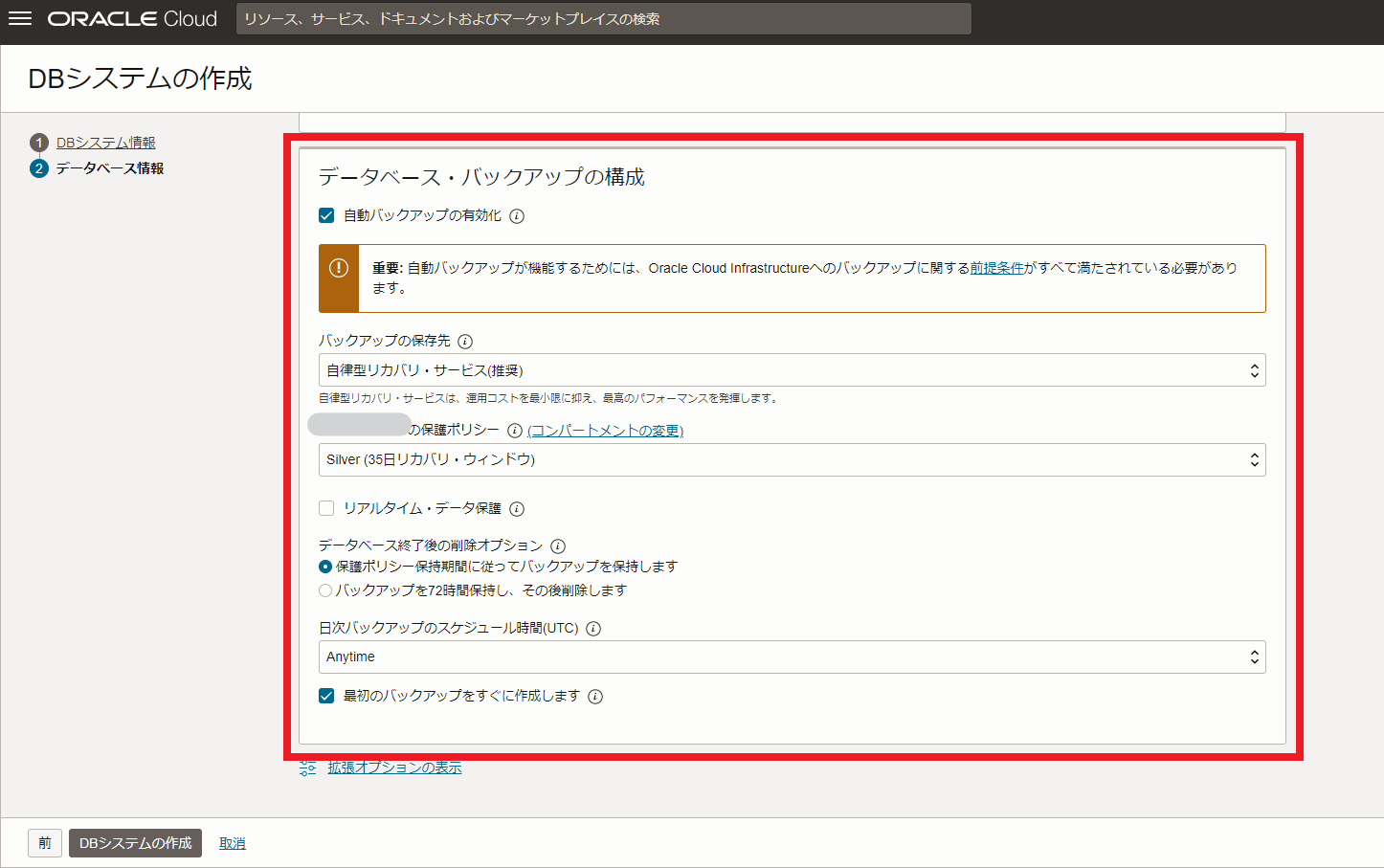The width and height of the screenshot is (1384, 868).
Task: Click info icon next to データベース終了後の削除オプション
Action: (558, 546)
